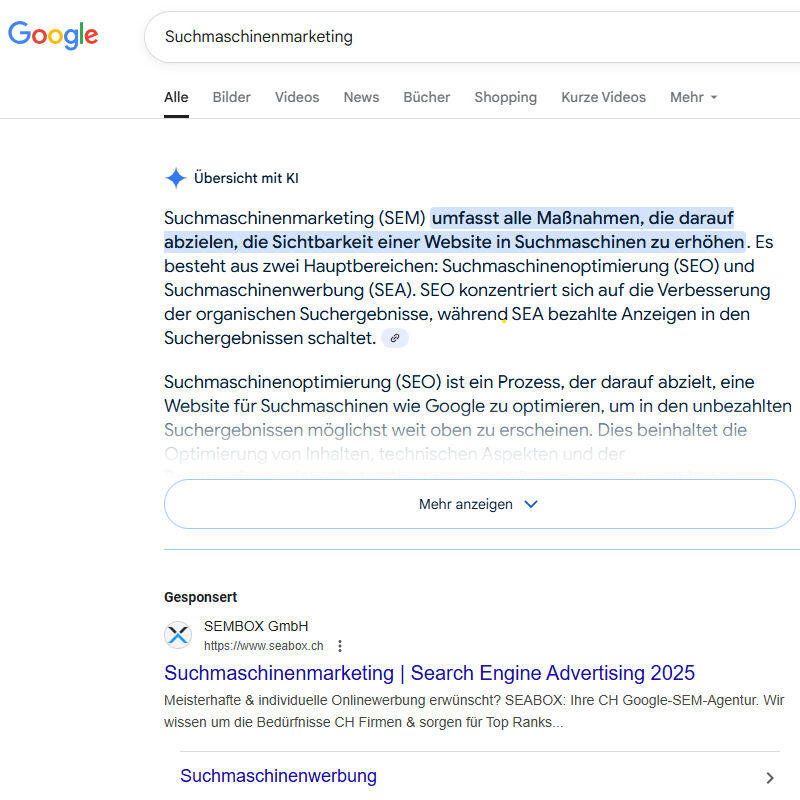Click into the Suchmaschinenmarketing search field
This screenshot has width=800, height=800.
coord(472,37)
